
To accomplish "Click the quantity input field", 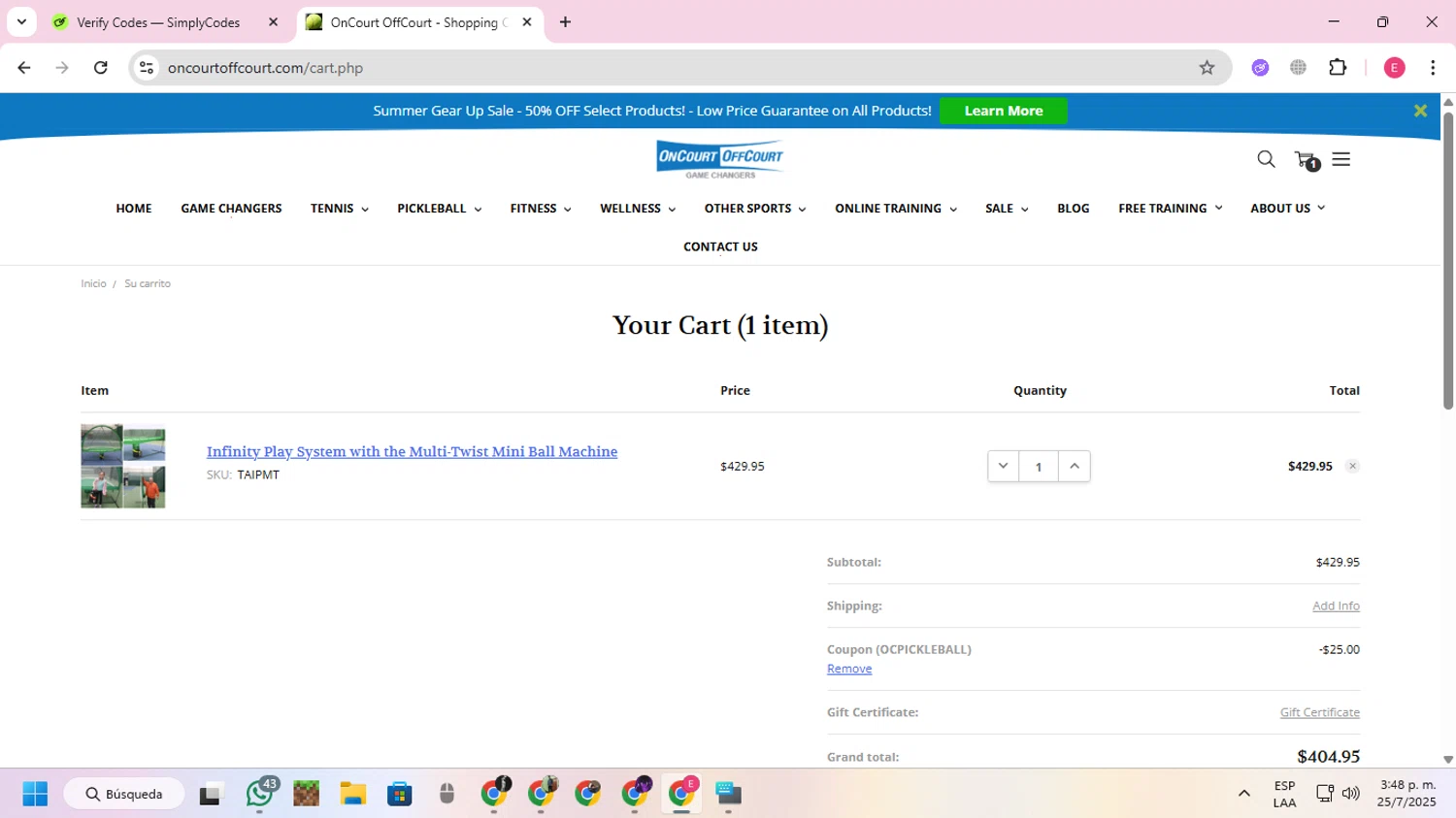I will tap(1039, 467).
